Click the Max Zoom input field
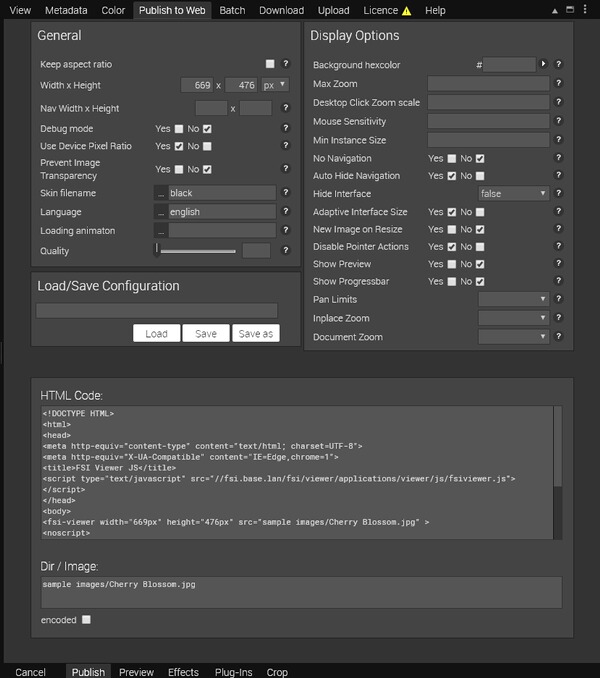 pos(488,83)
